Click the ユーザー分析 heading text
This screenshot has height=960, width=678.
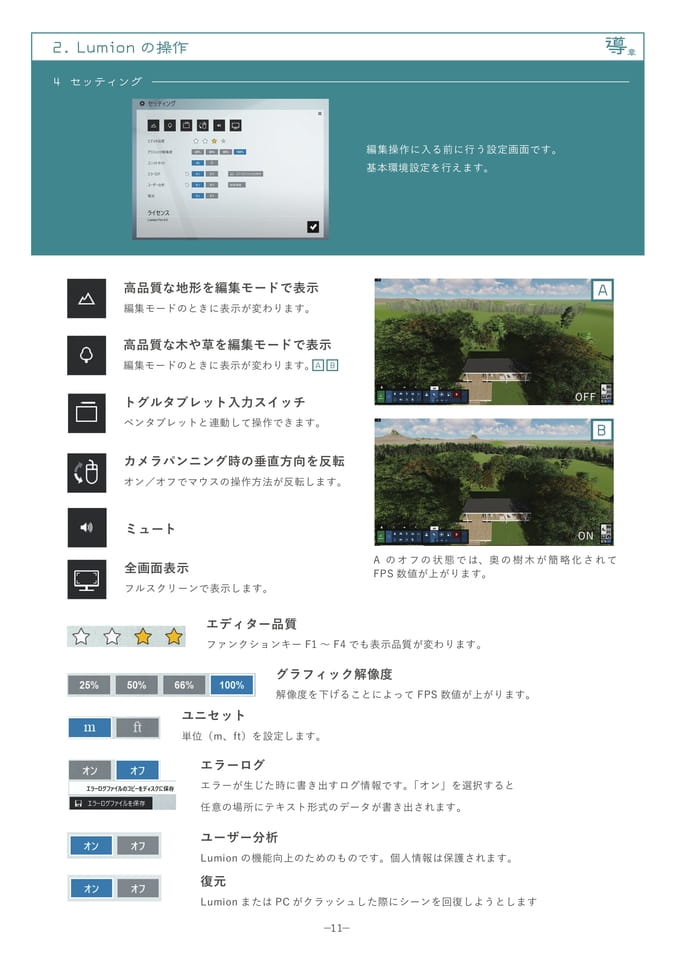(239, 837)
